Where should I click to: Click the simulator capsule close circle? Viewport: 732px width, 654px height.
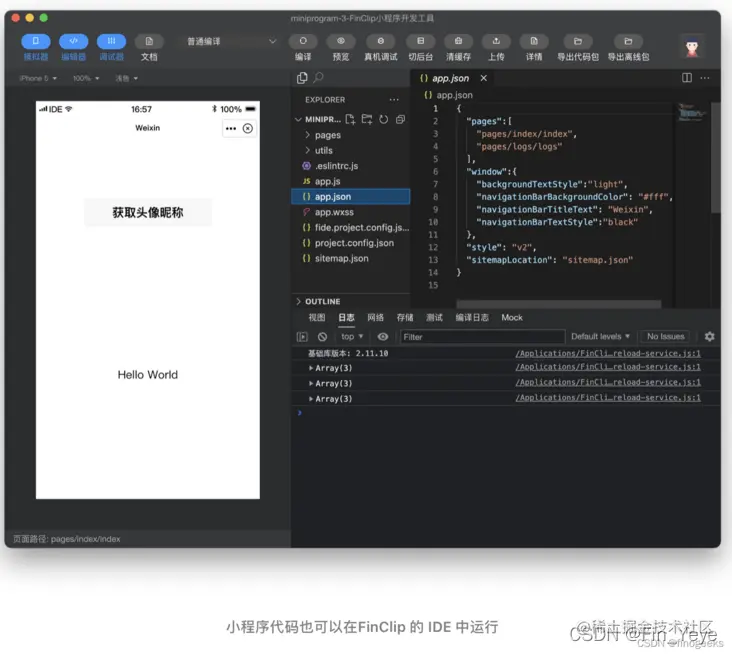click(x=248, y=128)
